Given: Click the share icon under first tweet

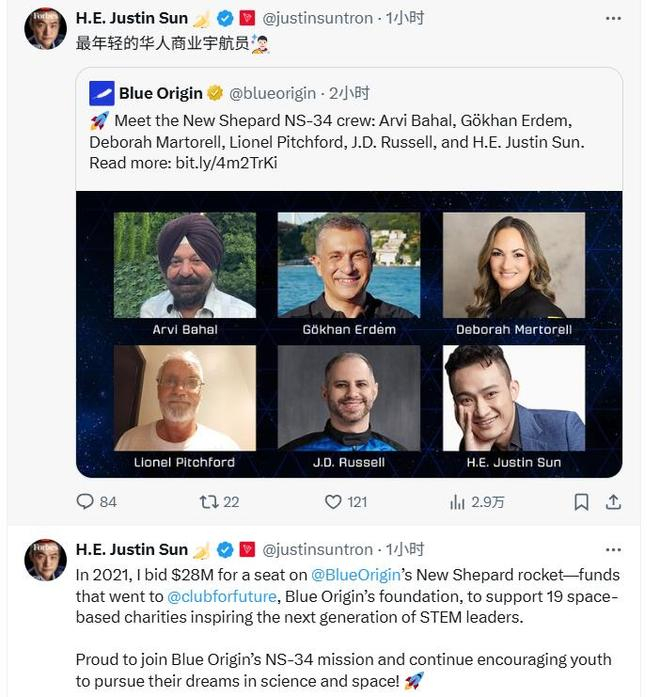Looking at the screenshot, I should point(614,502).
